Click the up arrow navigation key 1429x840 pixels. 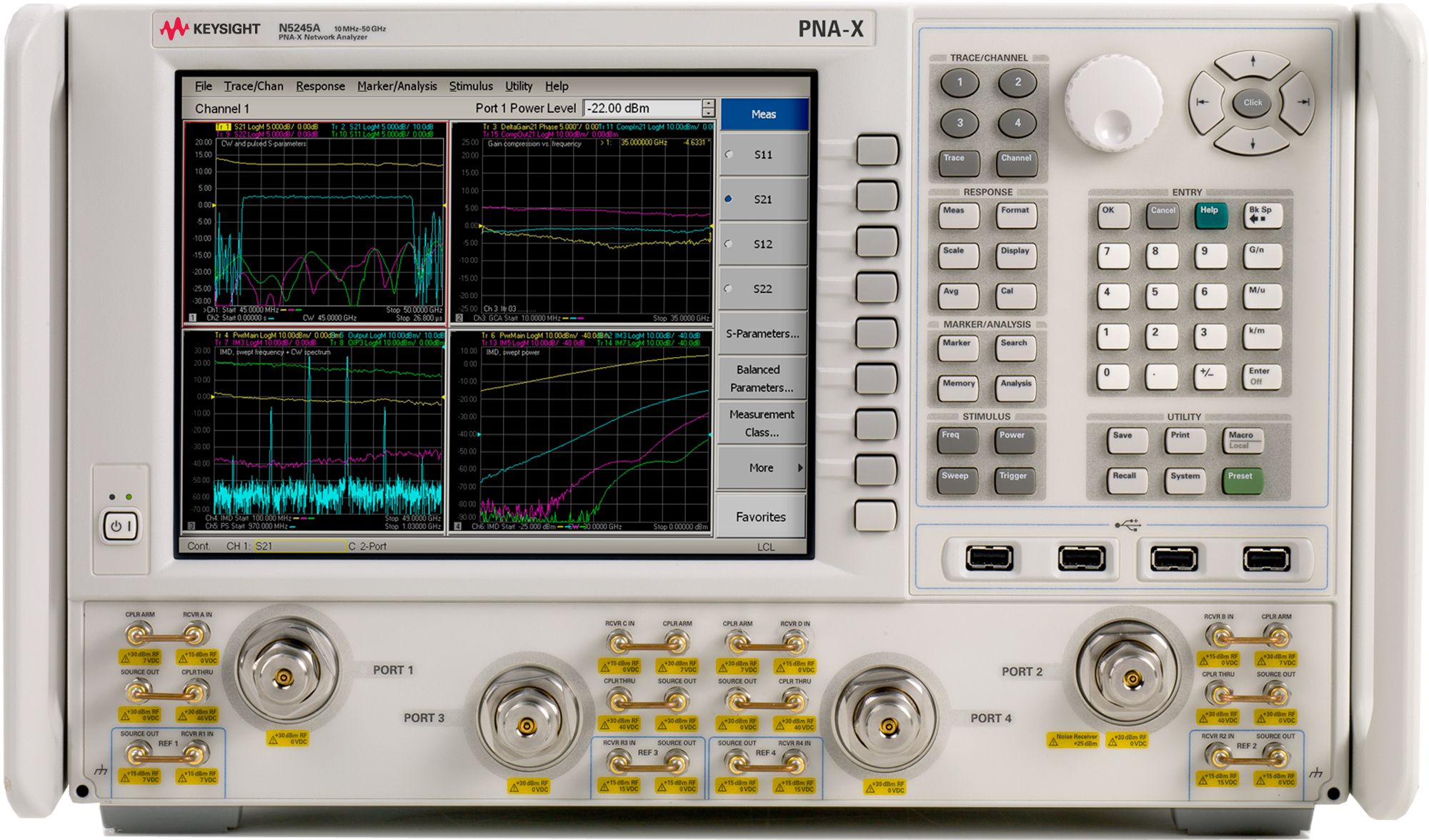click(1252, 64)
